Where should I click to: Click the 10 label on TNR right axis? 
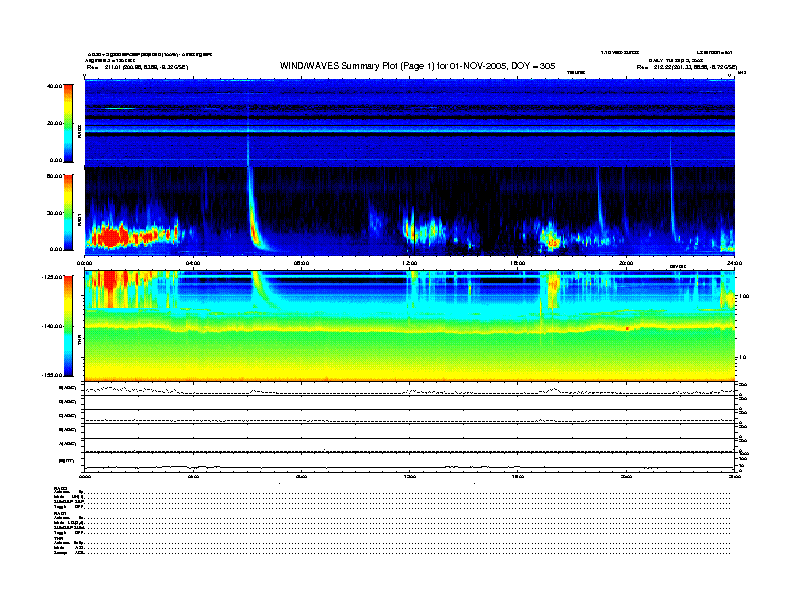pos(742,357)
